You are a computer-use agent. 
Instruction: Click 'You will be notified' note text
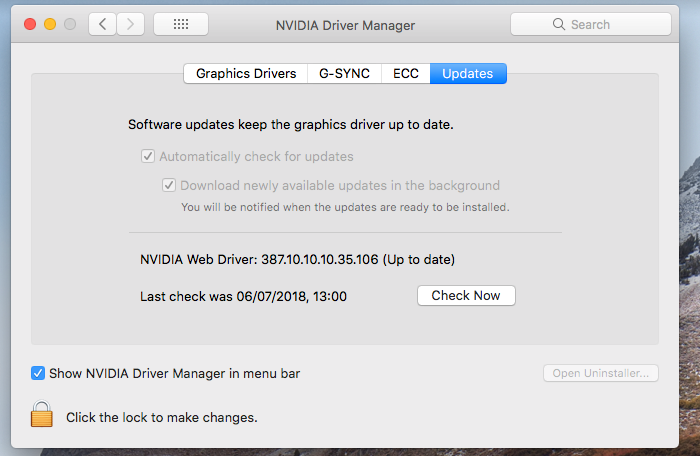coord(345,207)
